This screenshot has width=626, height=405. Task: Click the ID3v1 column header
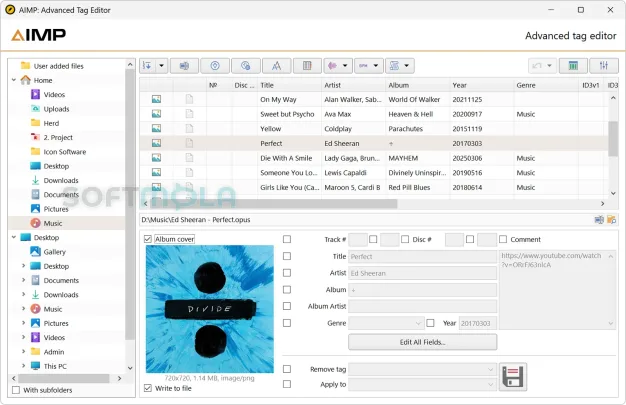(x=590, y=85)
